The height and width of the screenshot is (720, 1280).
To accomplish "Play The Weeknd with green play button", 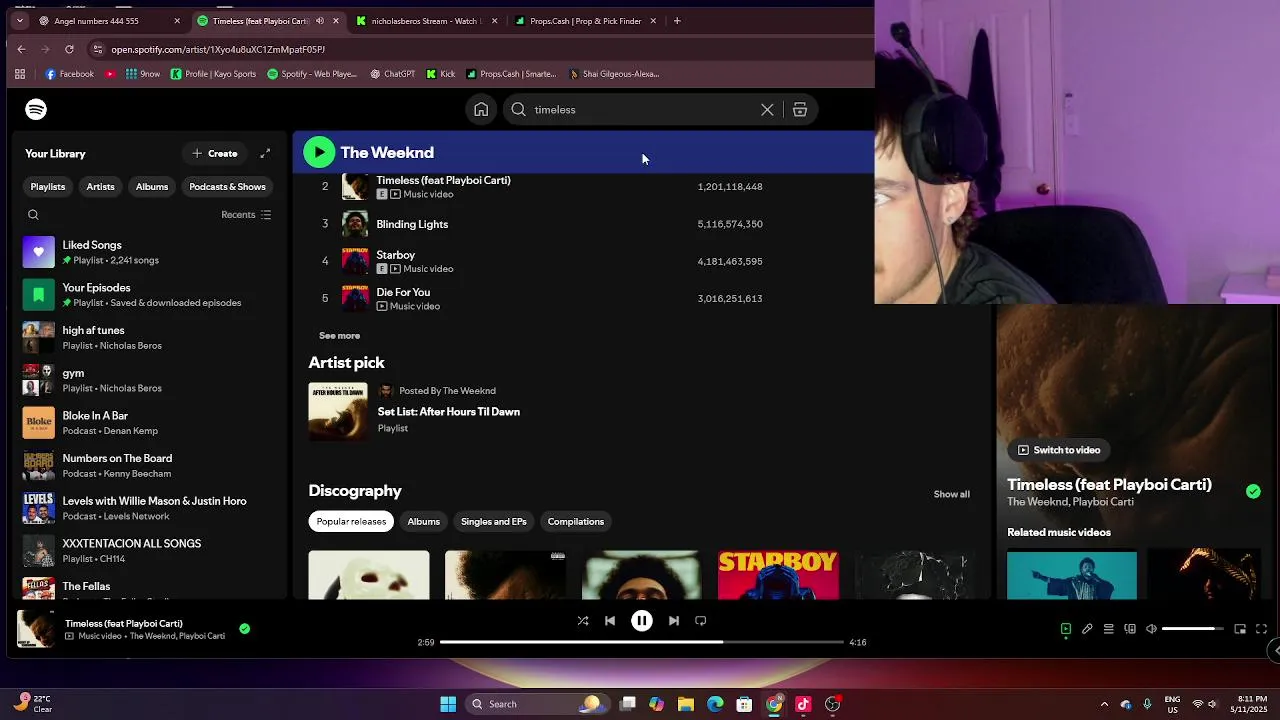I will (319, 152).
